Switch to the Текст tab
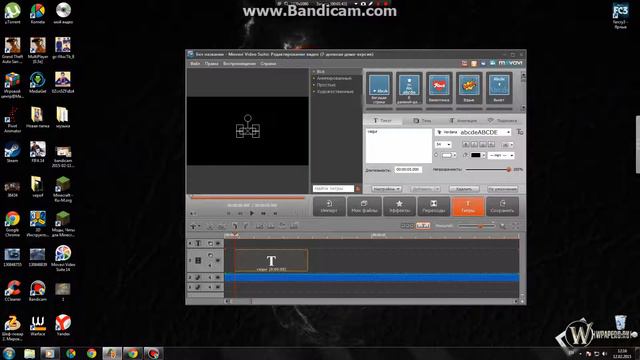The height and width of the screenshot is (360, 640). (x=382, y=120)
